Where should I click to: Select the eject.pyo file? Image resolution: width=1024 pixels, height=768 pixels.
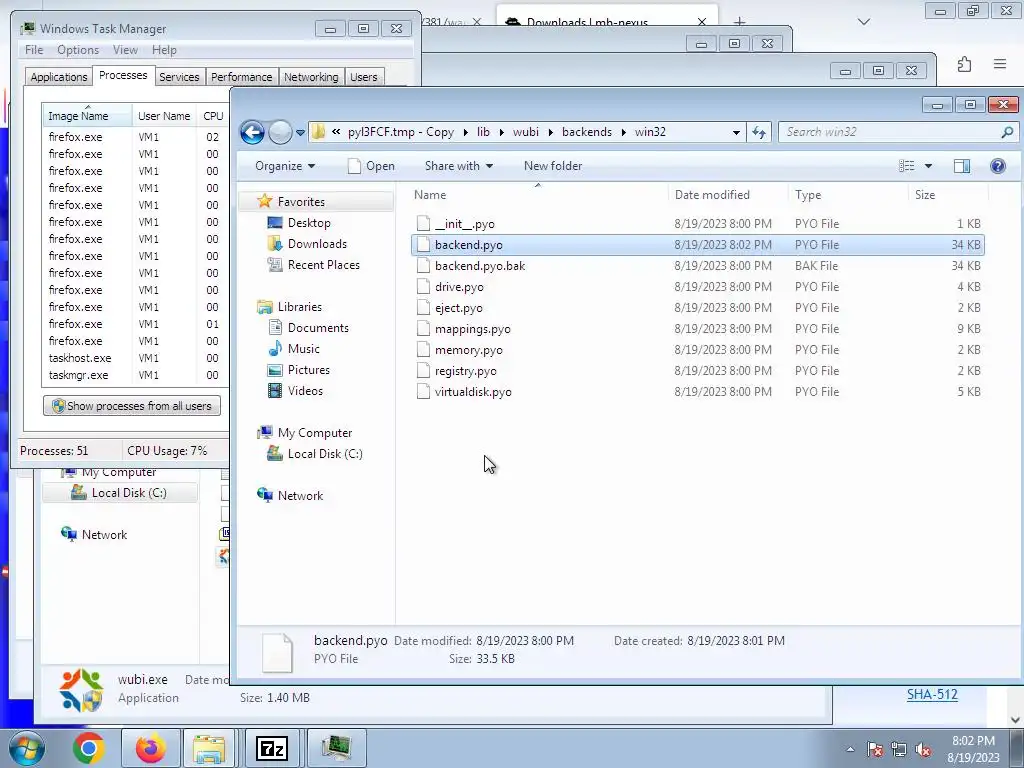[697, 308]
